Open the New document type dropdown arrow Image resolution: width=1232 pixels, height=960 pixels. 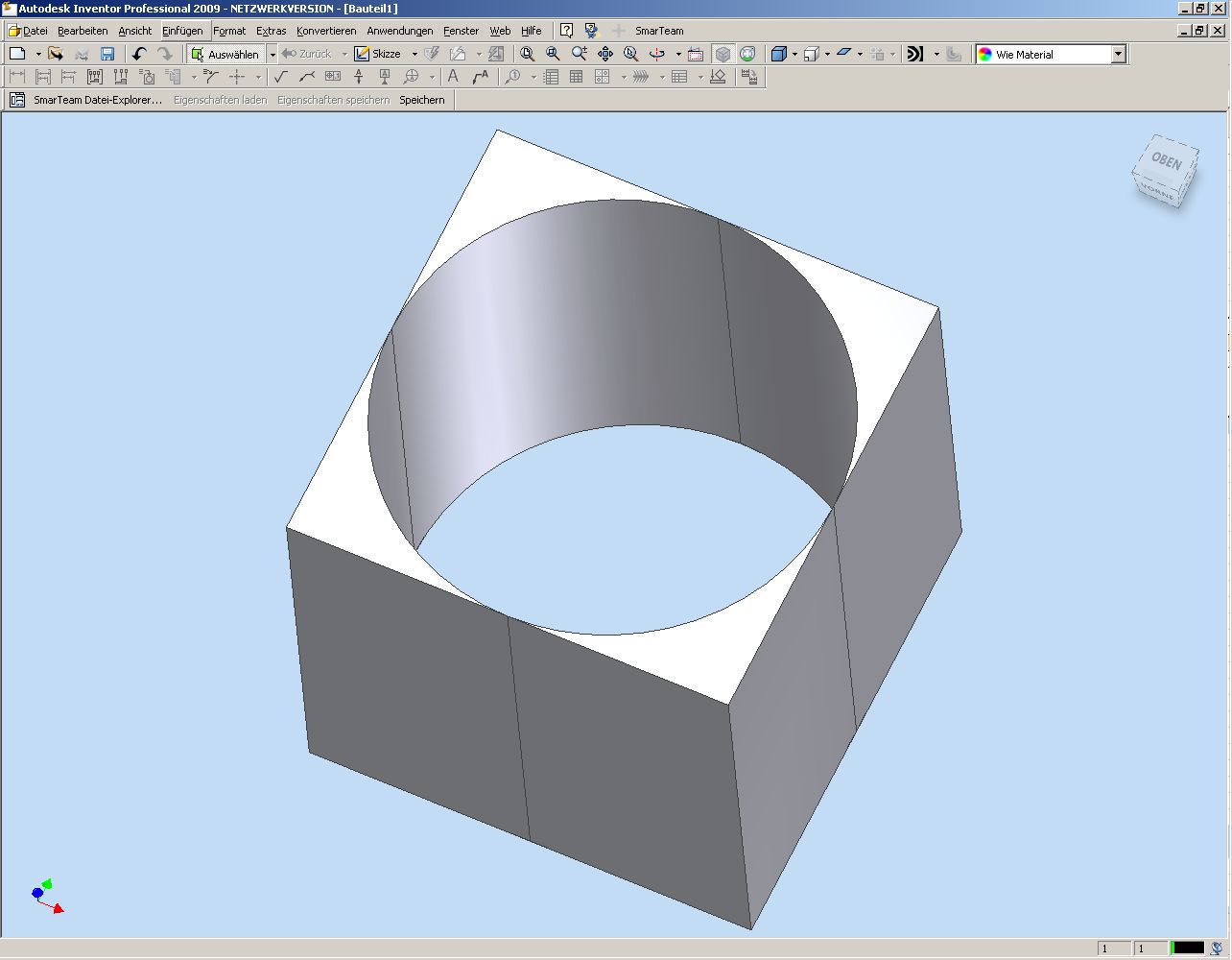(38, 55)
